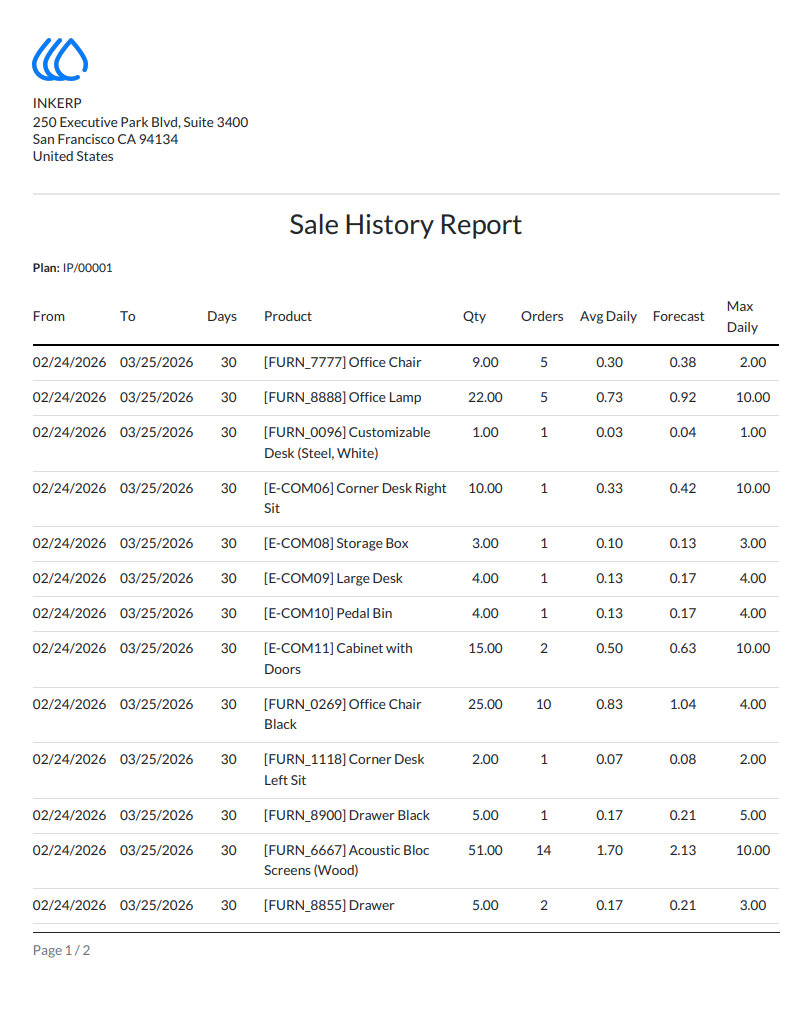The image size is (811, 1016).
Task: Click the Avg Daily column header
Action: click(608, 316)
